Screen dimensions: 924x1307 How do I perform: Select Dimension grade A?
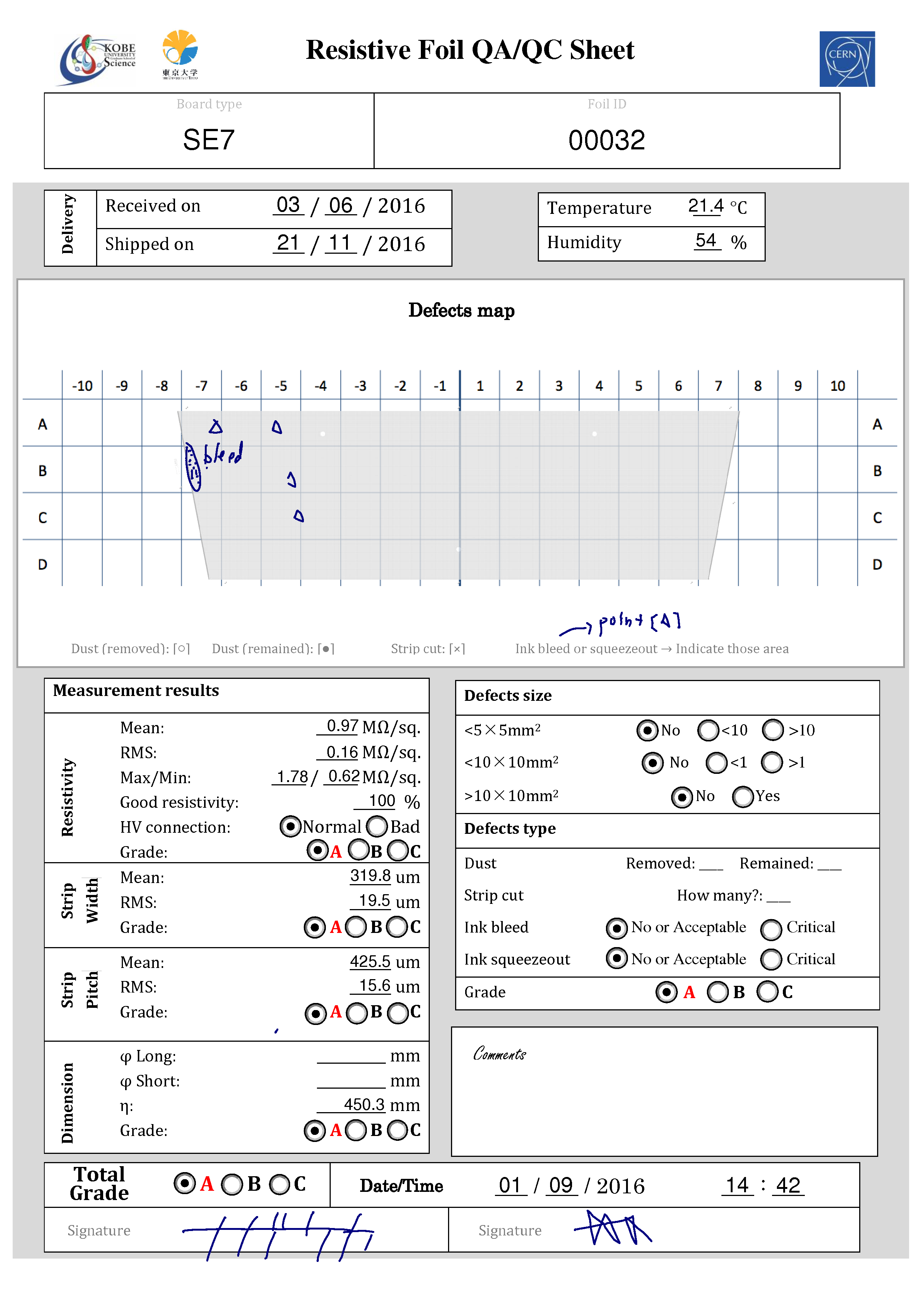[x=315, y=1130]
